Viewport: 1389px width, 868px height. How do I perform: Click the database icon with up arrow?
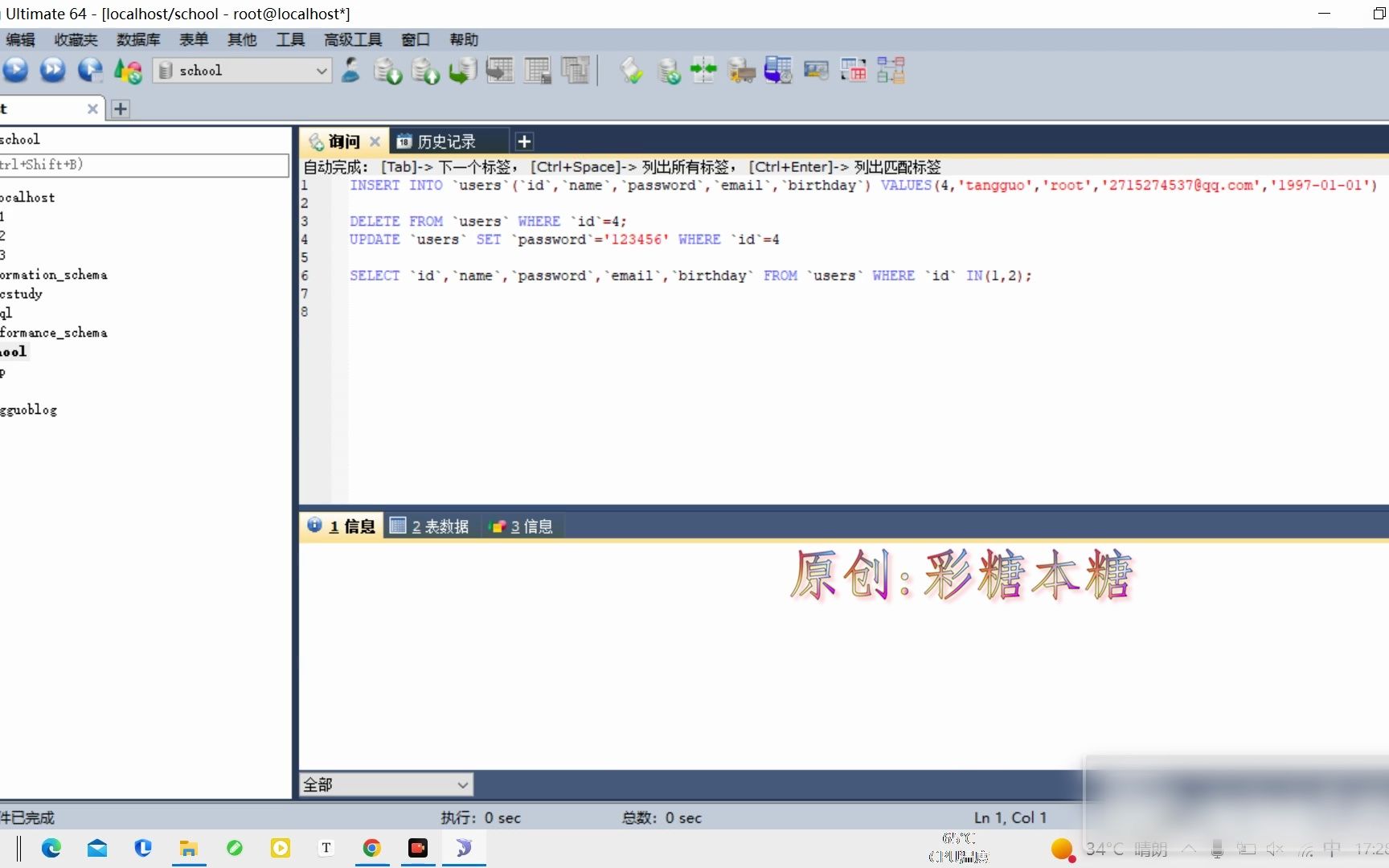(x=425, y=71)
